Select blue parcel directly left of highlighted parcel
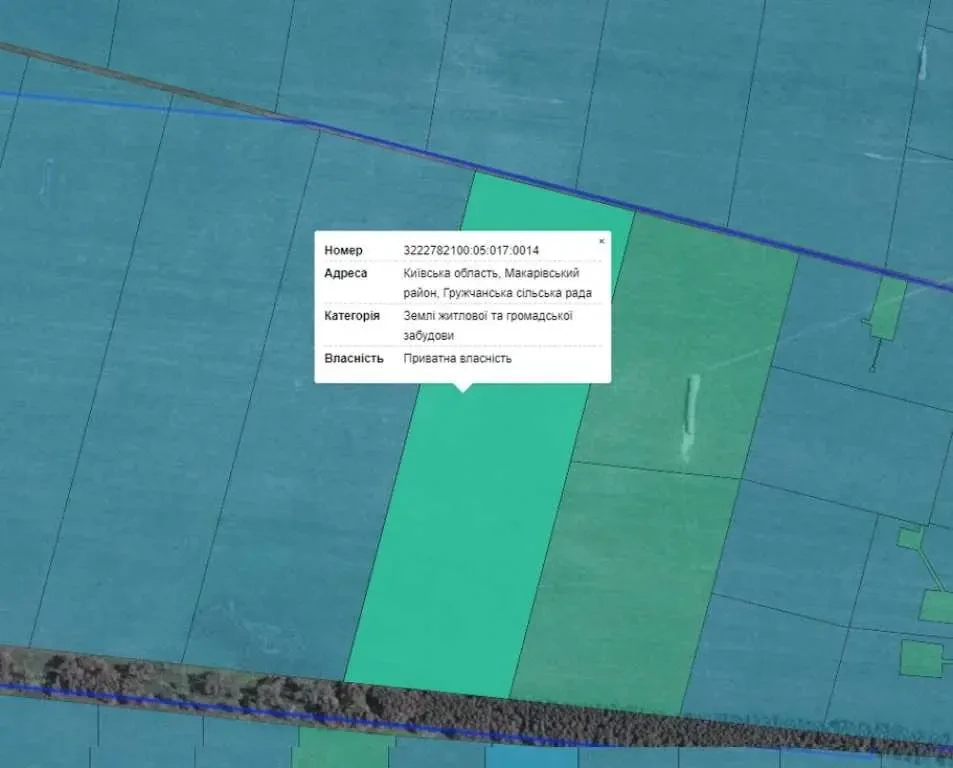Screen dimensions: 953x768 (300, 500)
